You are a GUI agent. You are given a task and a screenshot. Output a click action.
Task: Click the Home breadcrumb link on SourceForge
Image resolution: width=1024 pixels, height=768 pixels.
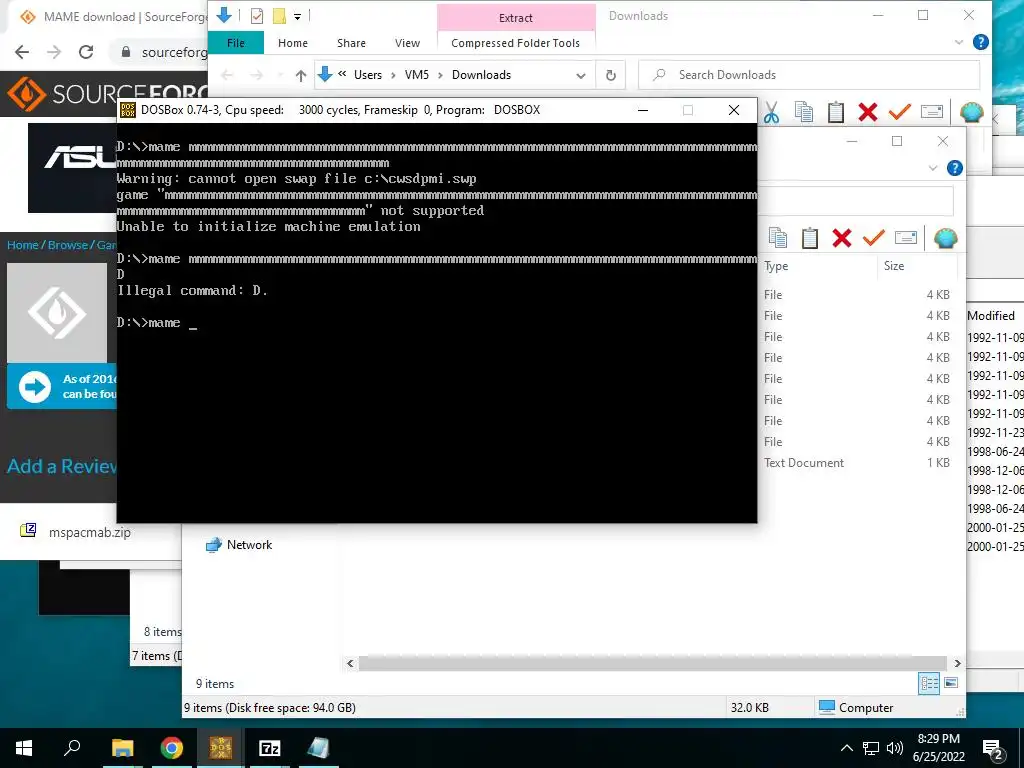[x=22, y=245]
